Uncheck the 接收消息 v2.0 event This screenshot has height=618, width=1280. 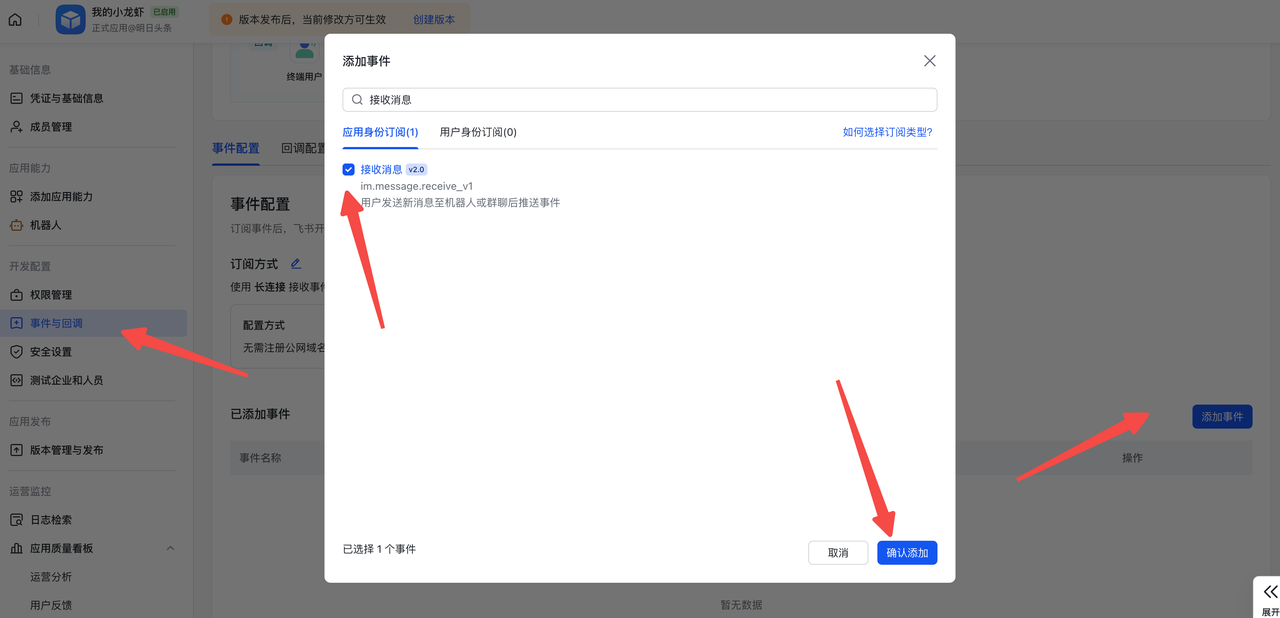348,169
